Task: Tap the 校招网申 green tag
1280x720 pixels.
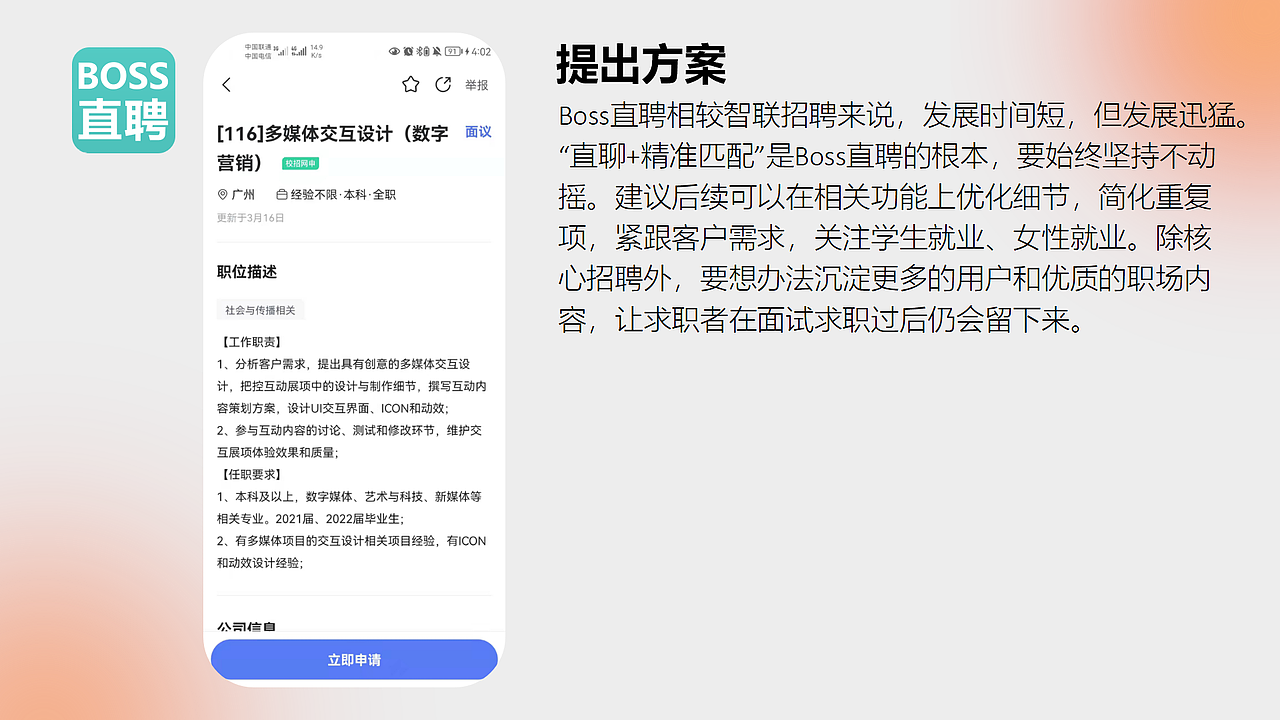Action: tap(300, 163)
